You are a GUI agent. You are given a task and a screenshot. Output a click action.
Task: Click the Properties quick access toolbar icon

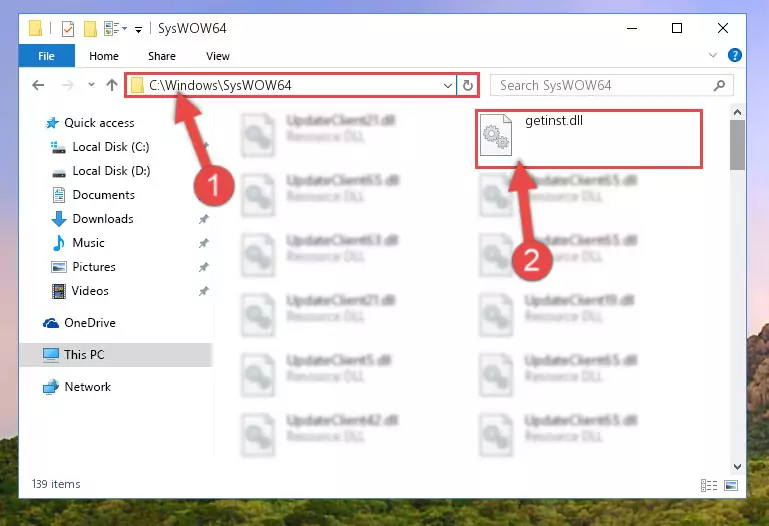tap(68, 29)
